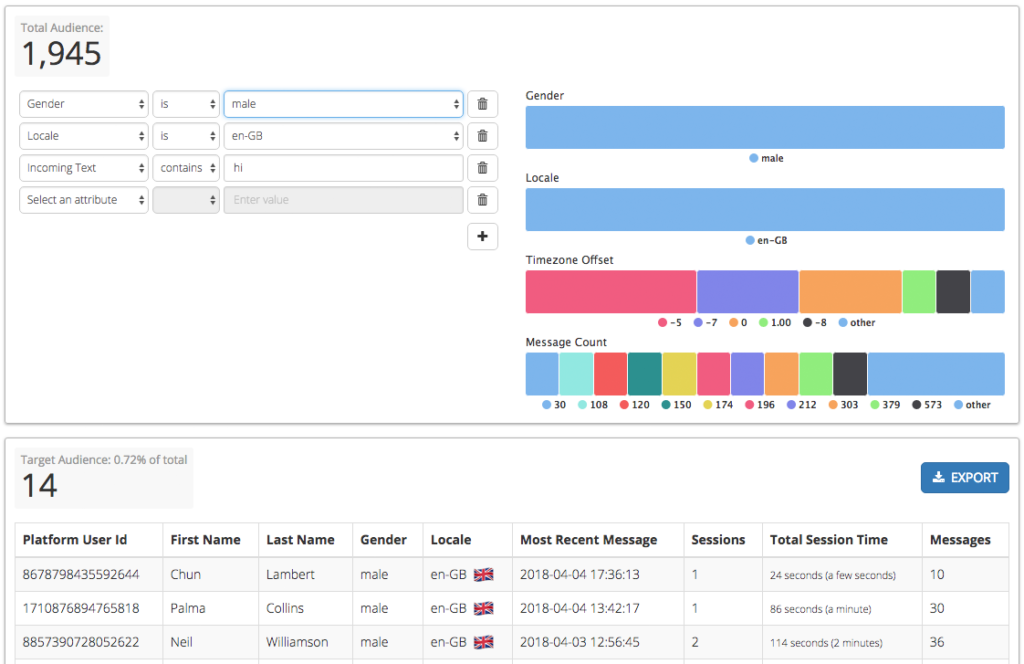Export the target audience list
This screenshot has width=1024, height=664.
pyautogui.click(x=965, y=477)
